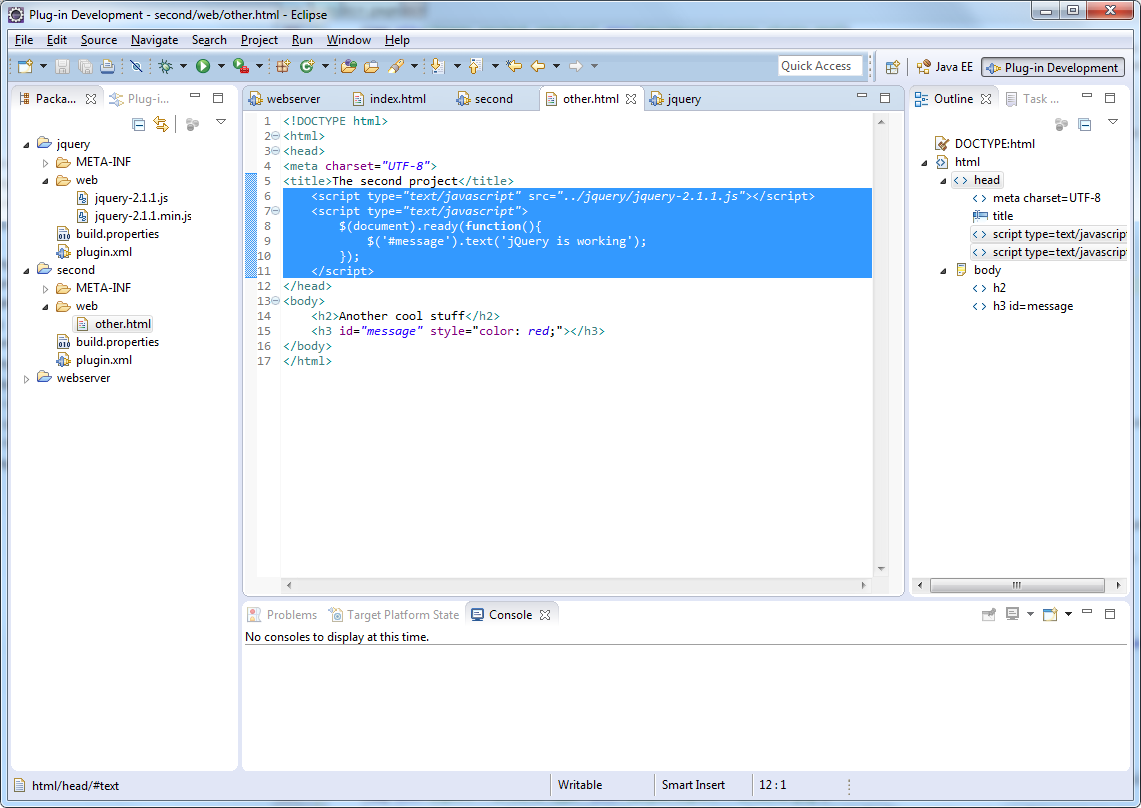Open the Navigate menu

point(154,40)
